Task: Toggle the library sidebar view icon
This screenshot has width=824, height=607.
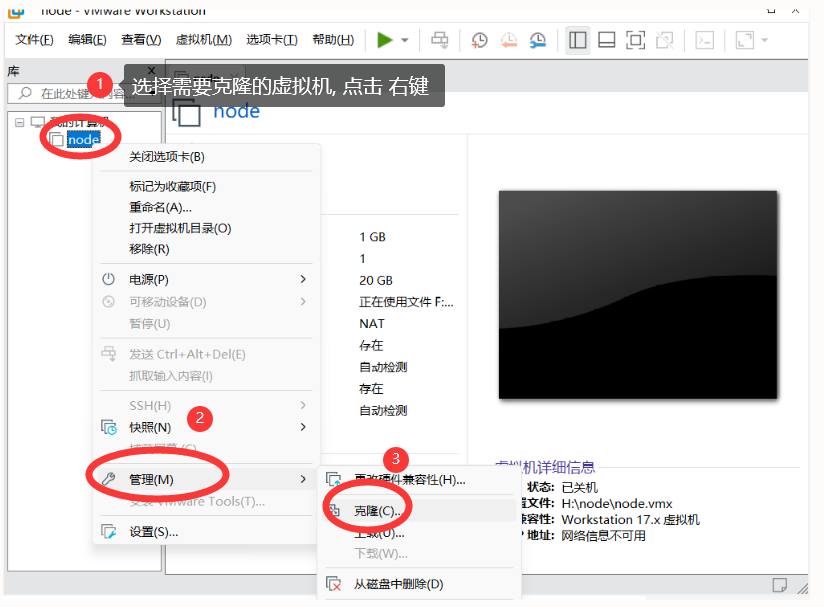Action: pyautogui.click(x=577, y=40)
